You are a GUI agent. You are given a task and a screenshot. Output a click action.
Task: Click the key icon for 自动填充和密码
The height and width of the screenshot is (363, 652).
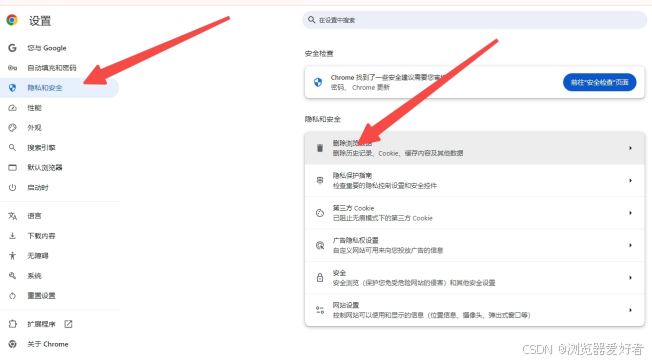[x=12, y=68]
